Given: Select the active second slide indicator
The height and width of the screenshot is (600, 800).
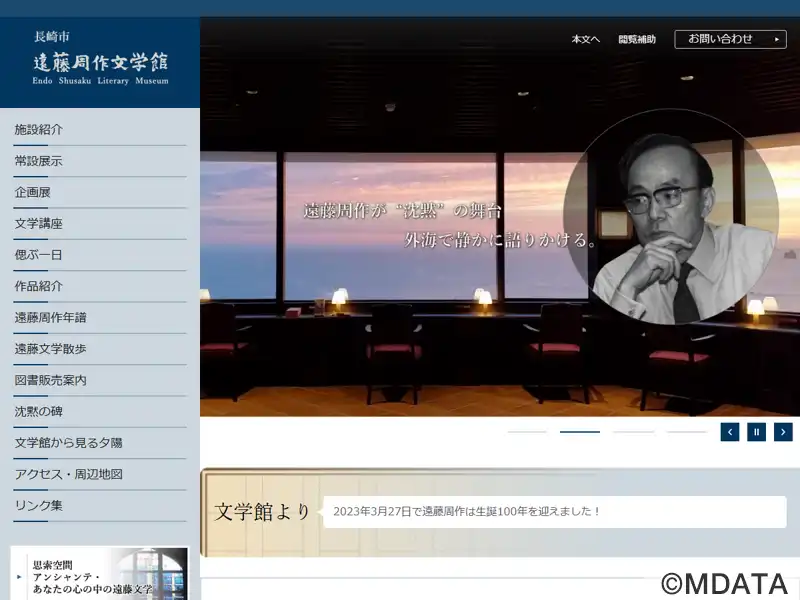Looking at the screenshot, I should pos(580,432).
